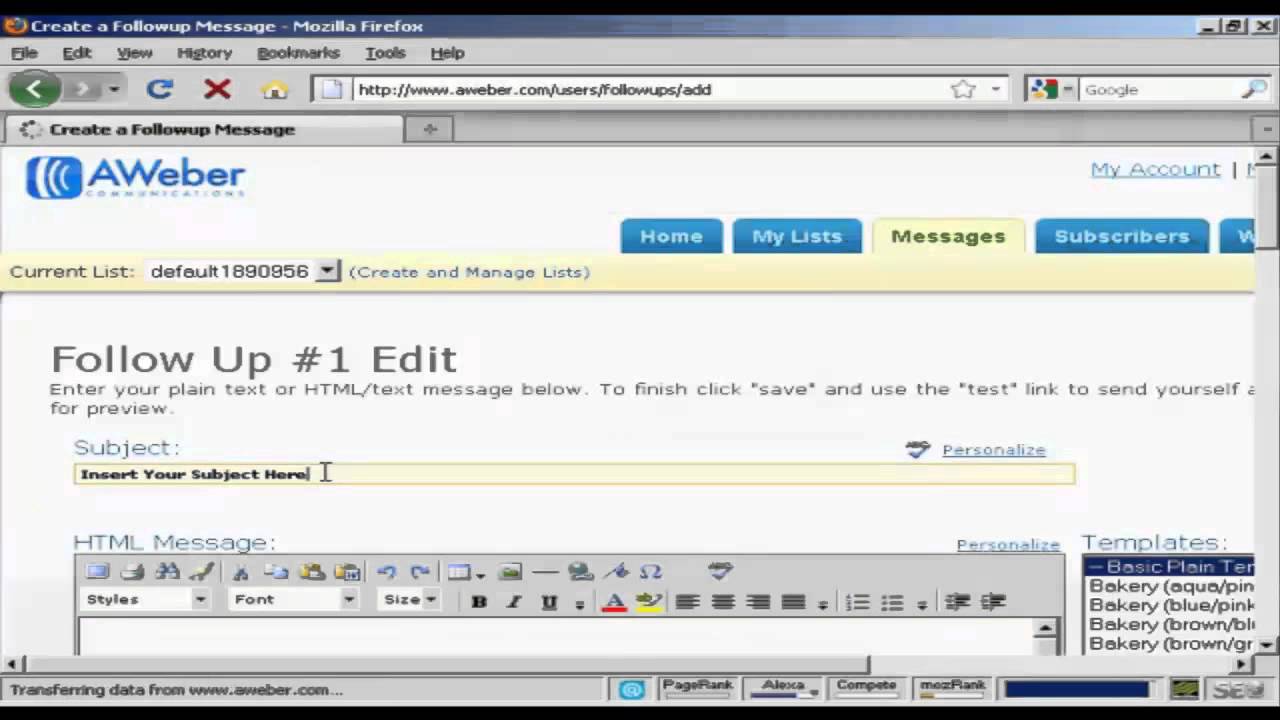Viewport: 1280px width, 720px height.
Task: Open history dropdown arrow beside Forward button
Action: point(114,89)
